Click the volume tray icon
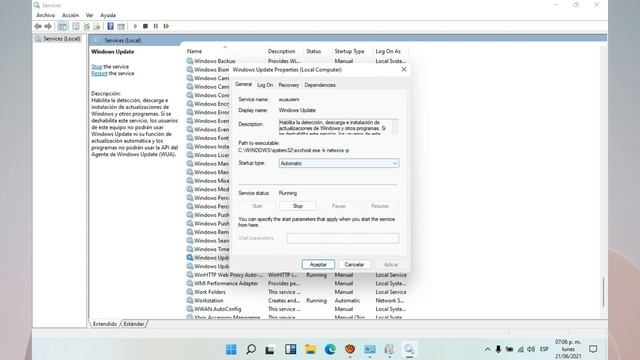 click(531, 349)
